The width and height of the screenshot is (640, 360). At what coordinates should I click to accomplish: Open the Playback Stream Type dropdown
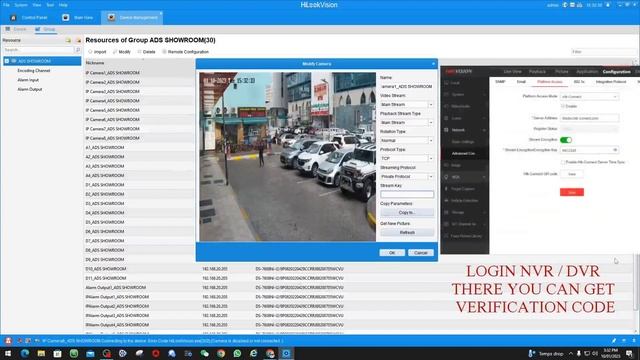tap(407, 122)
